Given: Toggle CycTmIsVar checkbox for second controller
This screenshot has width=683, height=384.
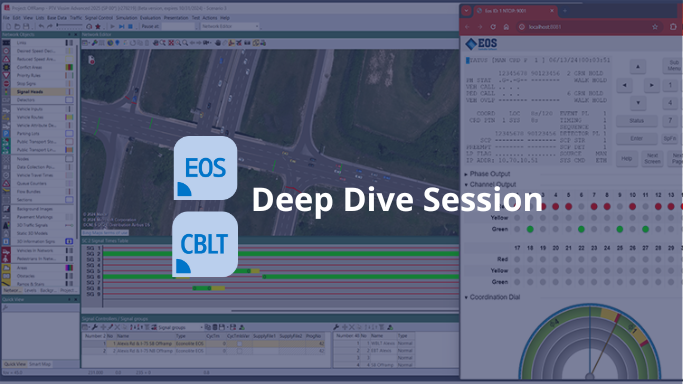Looking at the screenshot, I should click(239, 350).
